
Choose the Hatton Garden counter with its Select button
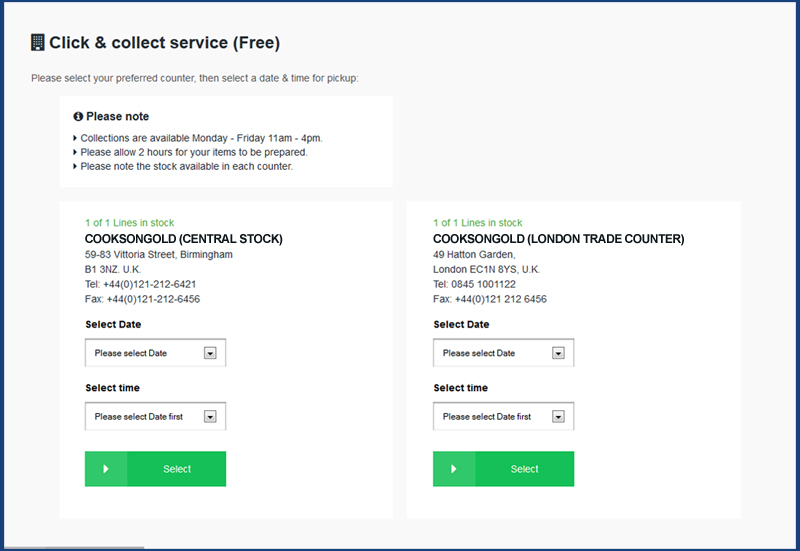point(503,469)
